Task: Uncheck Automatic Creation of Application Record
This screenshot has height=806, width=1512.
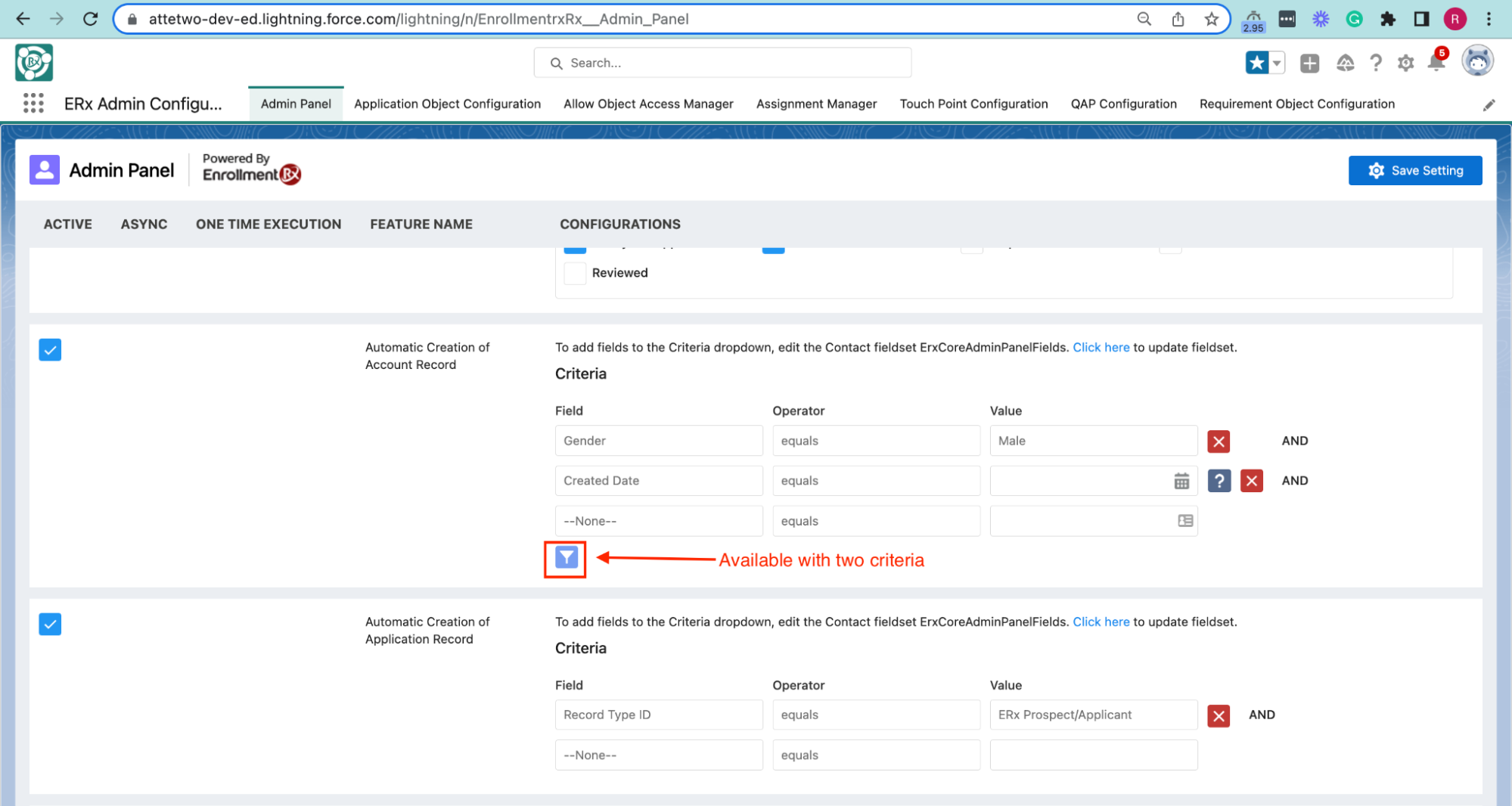Action: click(50, 625)
